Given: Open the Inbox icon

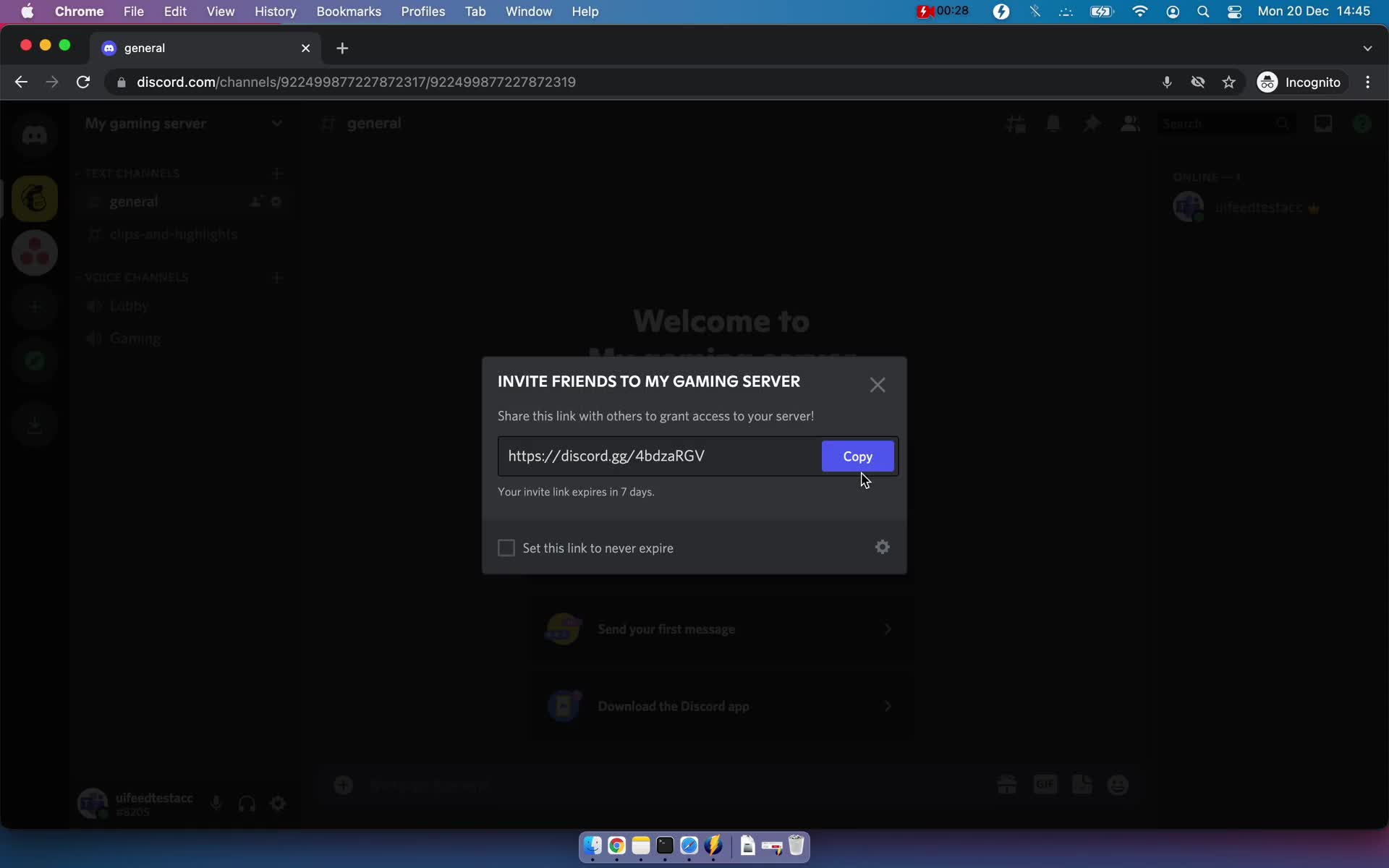Looking at the screenshot, I should 1323,124.
